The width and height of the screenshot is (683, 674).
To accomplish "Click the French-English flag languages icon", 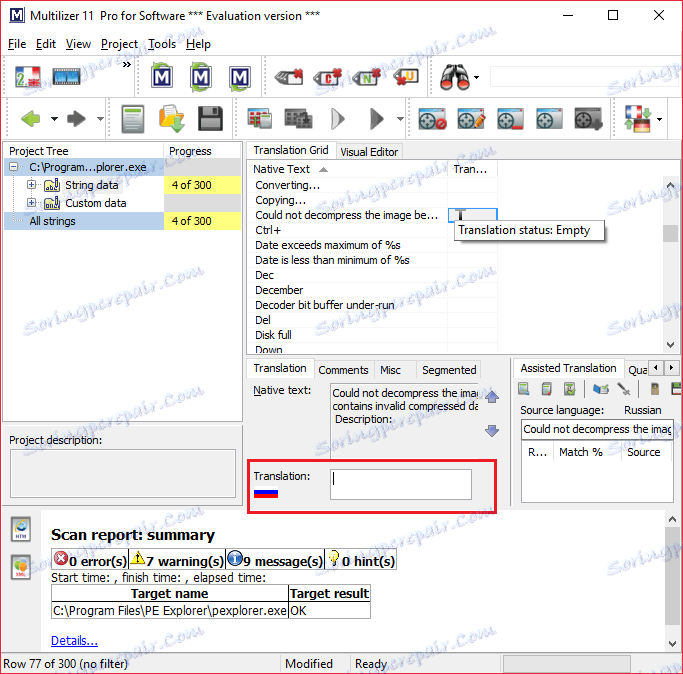I will tap(28, 77).
